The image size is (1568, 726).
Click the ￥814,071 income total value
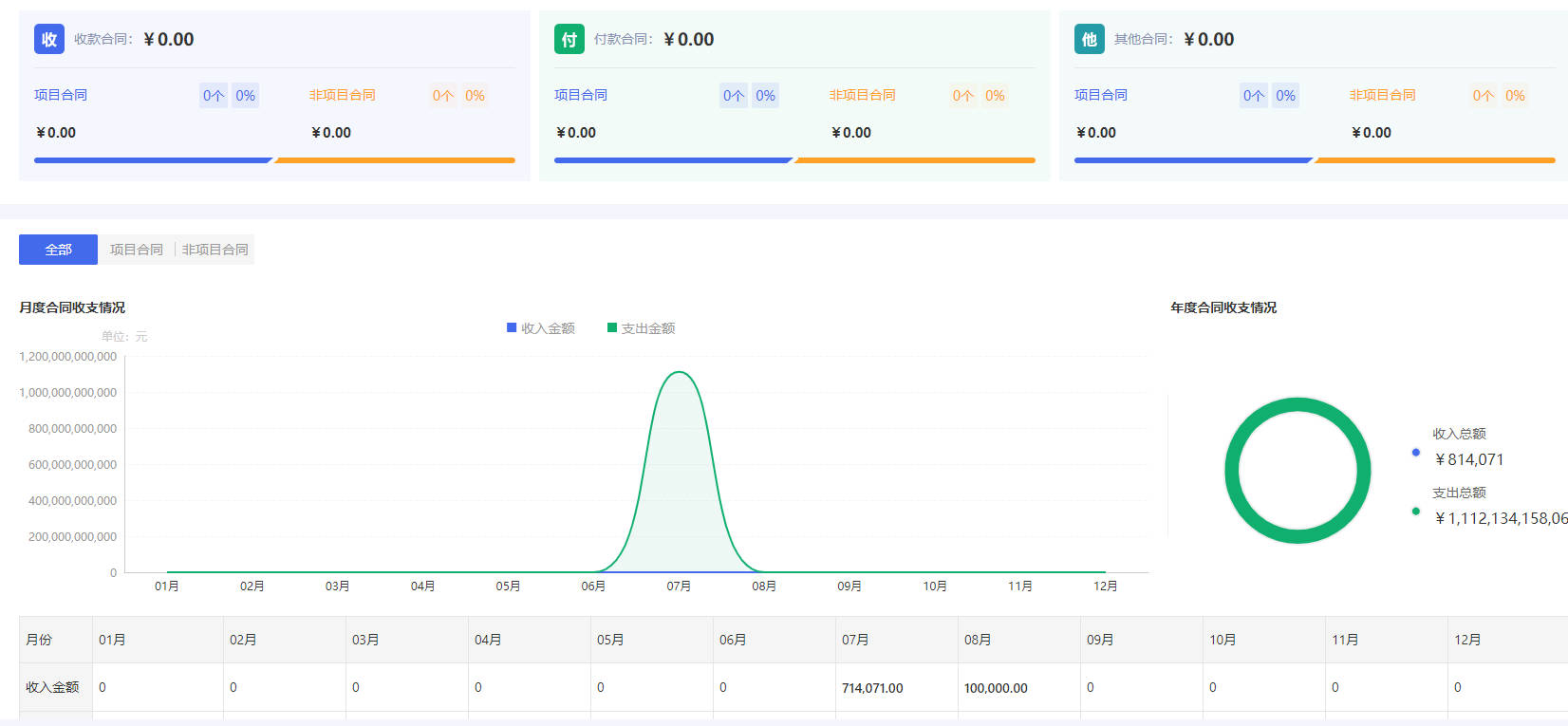click(1468, 459)
